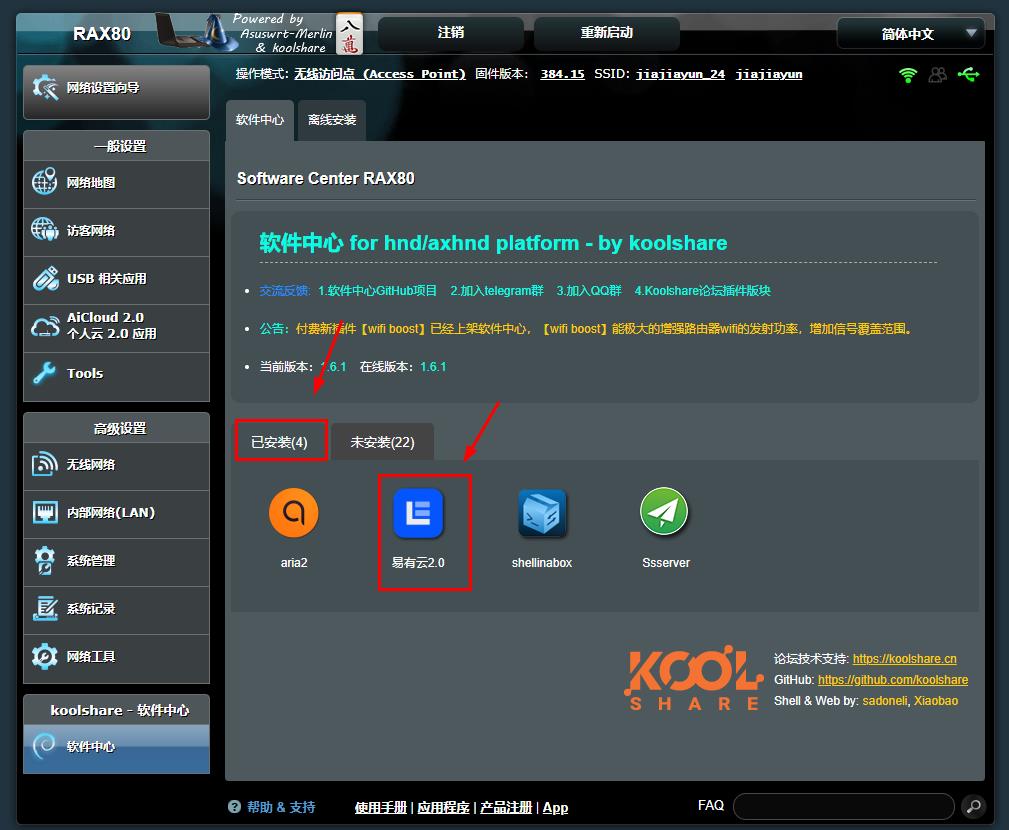Click the 无线网络 wireless icon
The width and height of the screenshot is (1009, 830).
45,464
